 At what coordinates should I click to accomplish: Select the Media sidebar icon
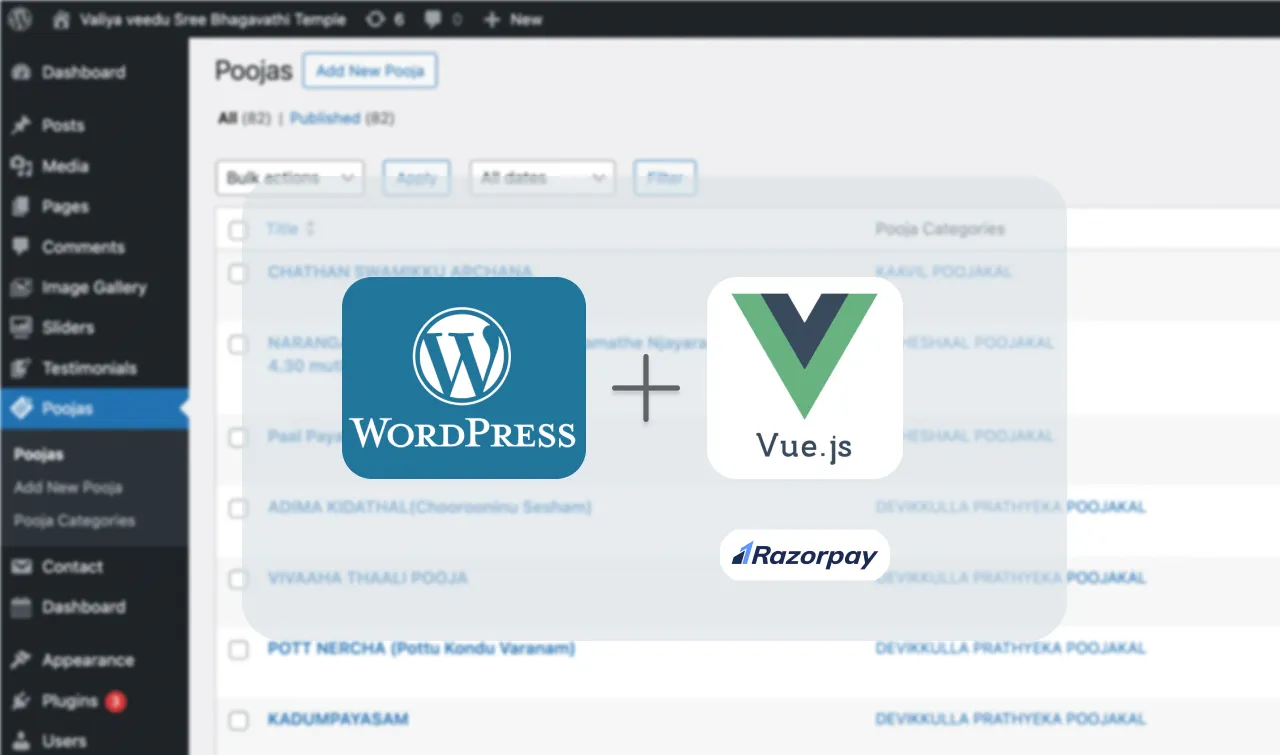[22, 166]
